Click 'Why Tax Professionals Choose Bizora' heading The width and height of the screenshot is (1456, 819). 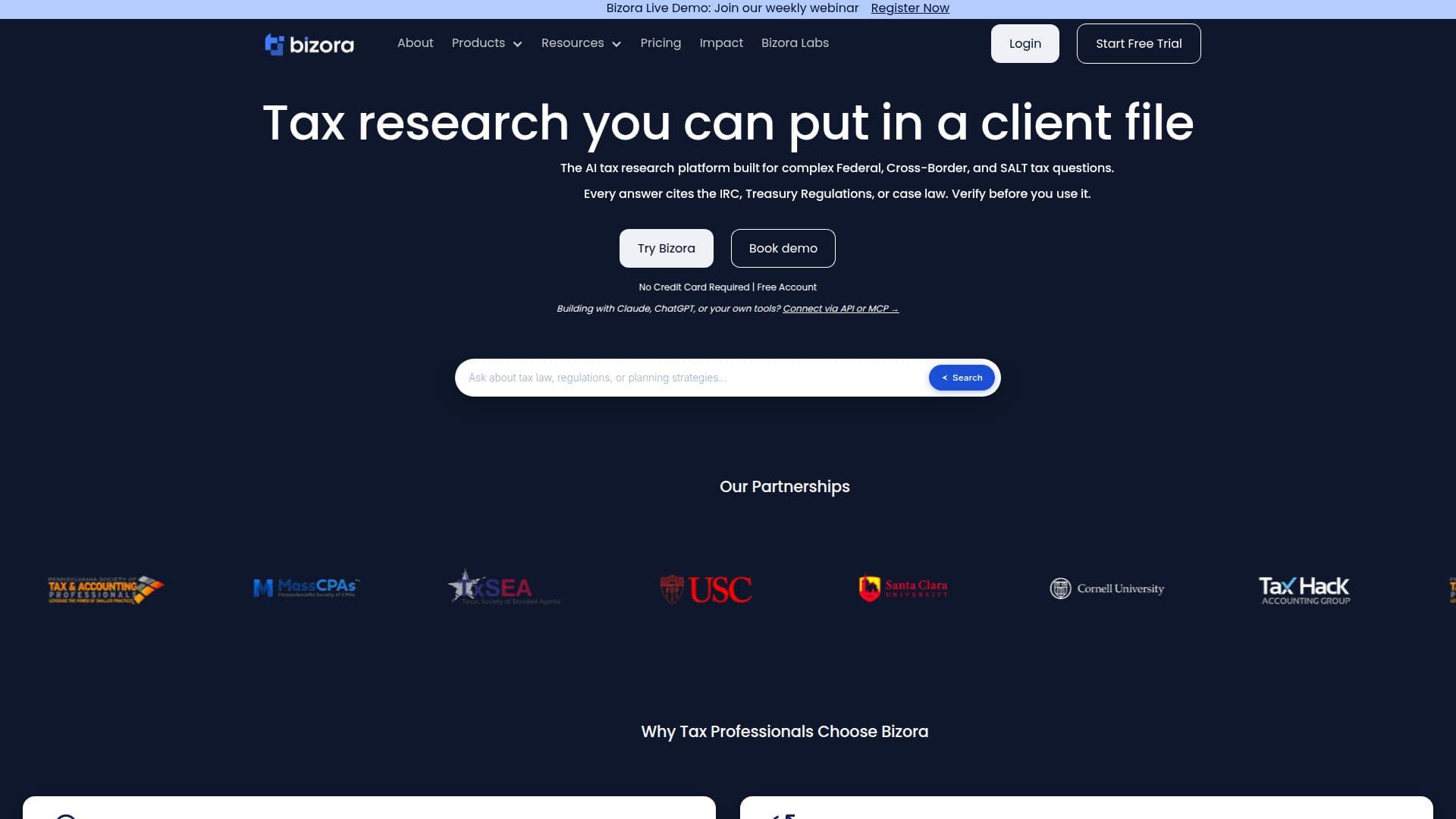coord(784,732)
